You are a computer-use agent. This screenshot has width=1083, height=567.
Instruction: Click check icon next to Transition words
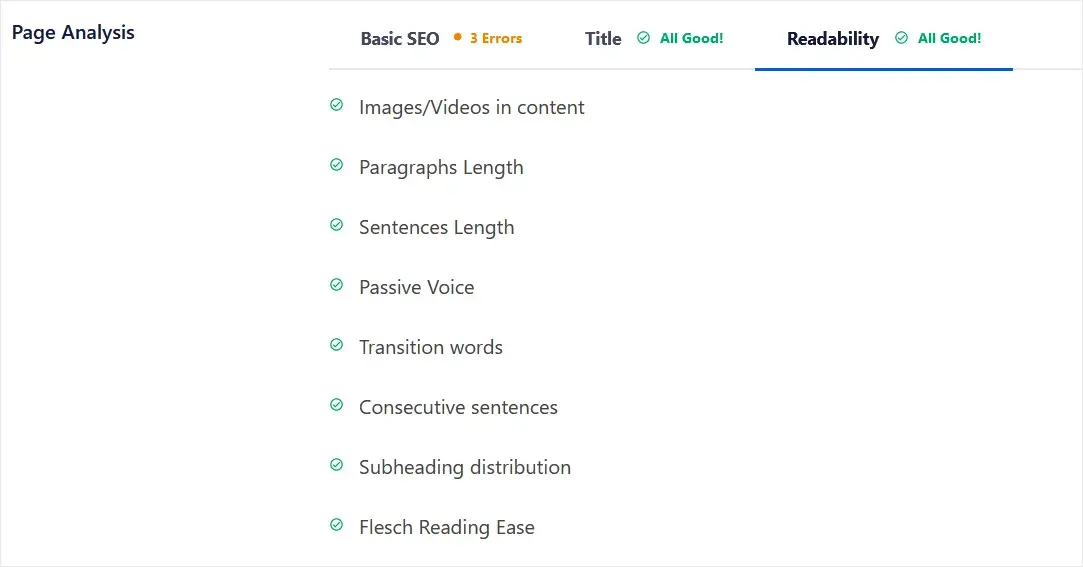click(x=336, y=345)
